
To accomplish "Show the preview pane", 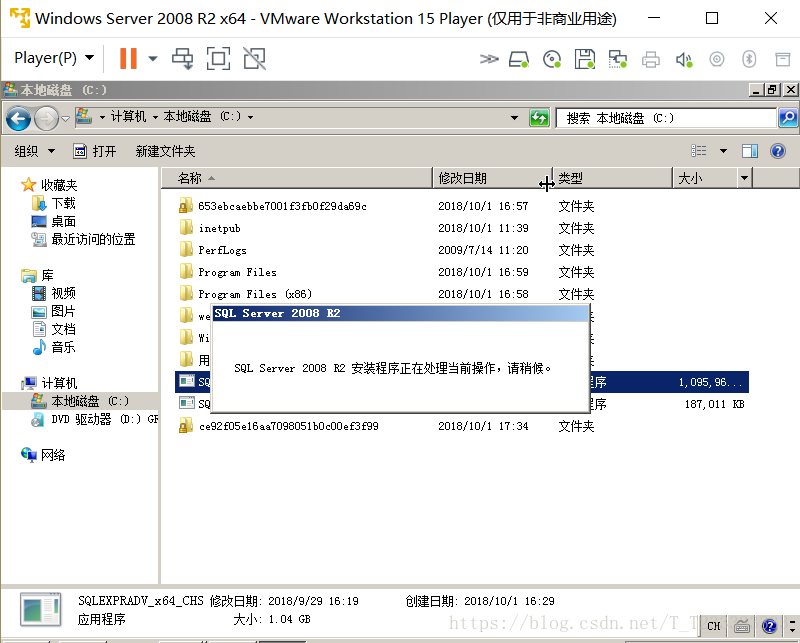I will click(x=749, y=151).
